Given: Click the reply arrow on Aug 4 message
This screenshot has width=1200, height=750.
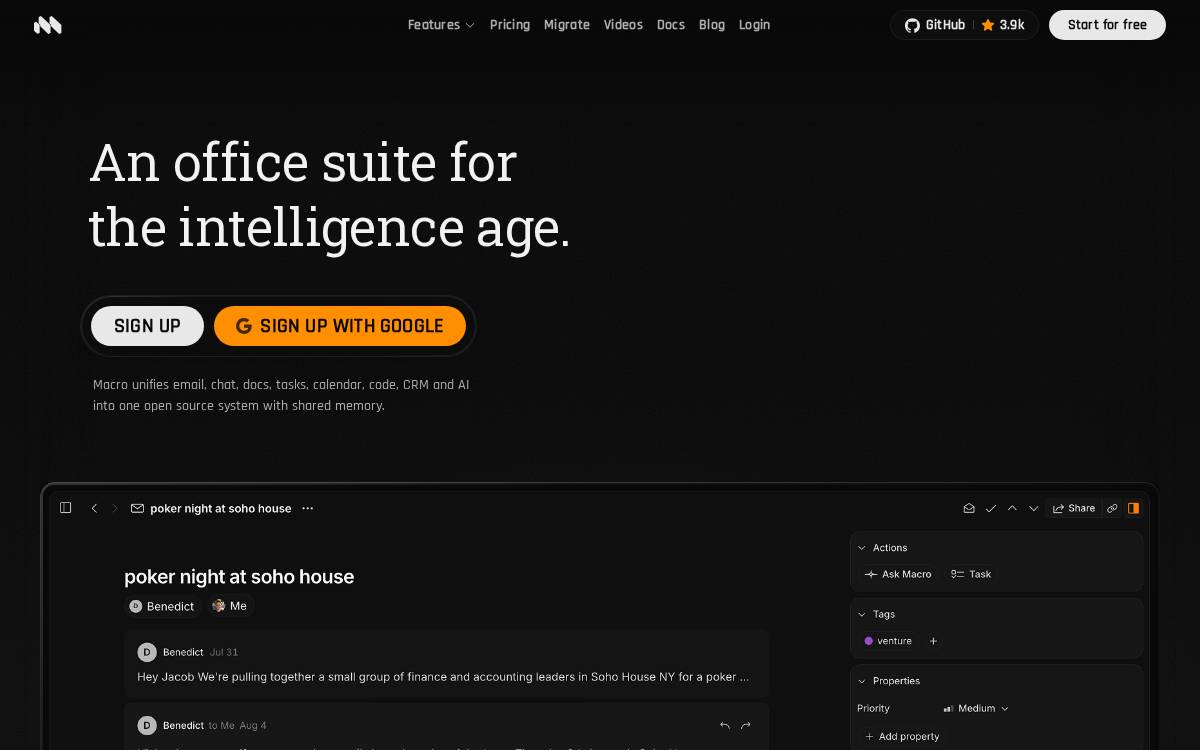Looking at the screenshot, I should (725, 725).
